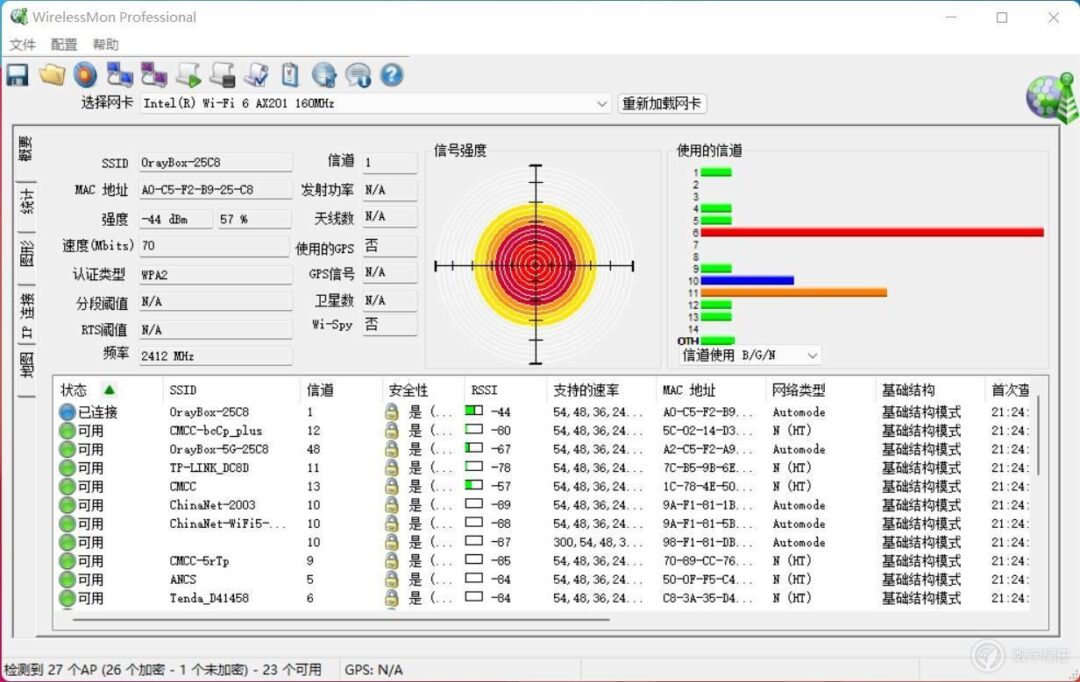The height and width of the screenshot is (682, 1080).
Task: Sort by the MAC 地址 column header
Action: (710, 390)
